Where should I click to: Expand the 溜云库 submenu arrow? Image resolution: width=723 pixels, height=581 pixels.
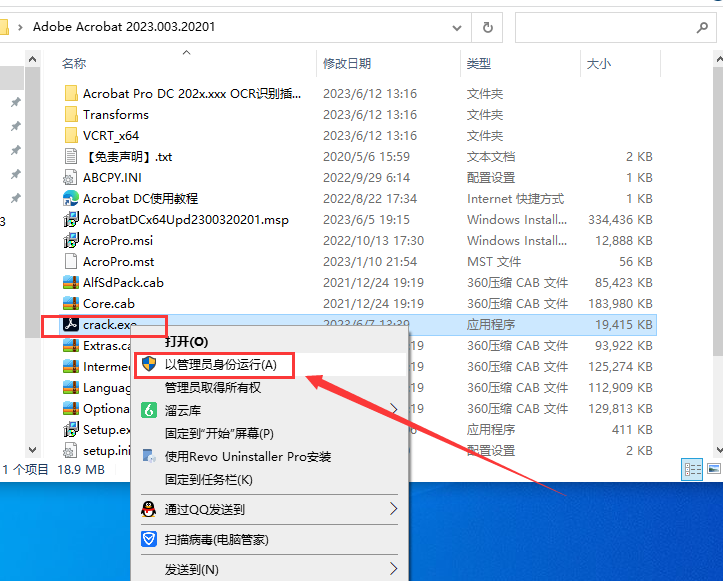tap(393, 409)
